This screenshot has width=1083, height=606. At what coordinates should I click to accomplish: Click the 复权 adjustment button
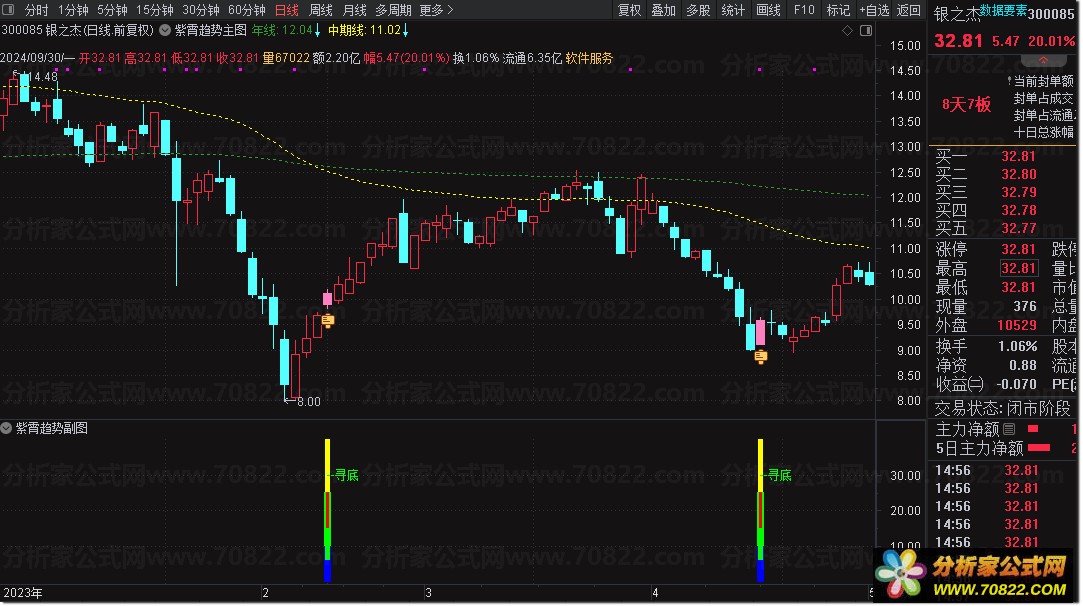coord(629,10)
